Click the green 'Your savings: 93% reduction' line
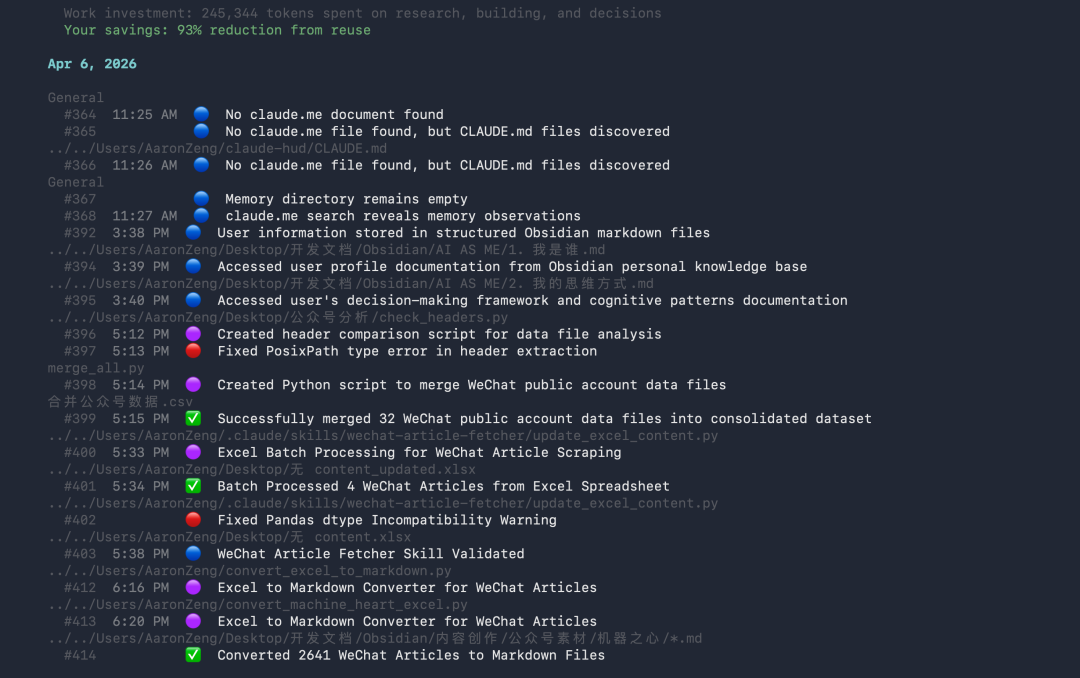This screenshot has width=1080, height=678. click(x=217, y=30)
